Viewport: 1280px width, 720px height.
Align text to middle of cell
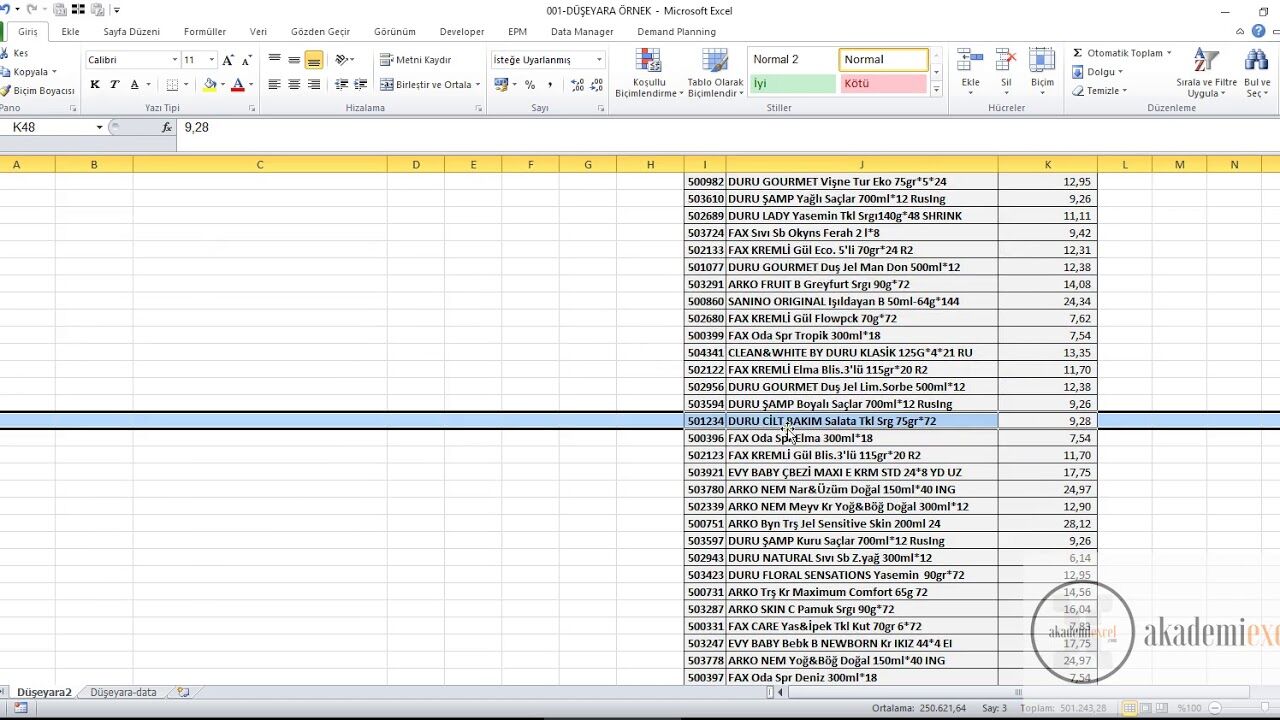pyautogui.click(x=294, y=60)
